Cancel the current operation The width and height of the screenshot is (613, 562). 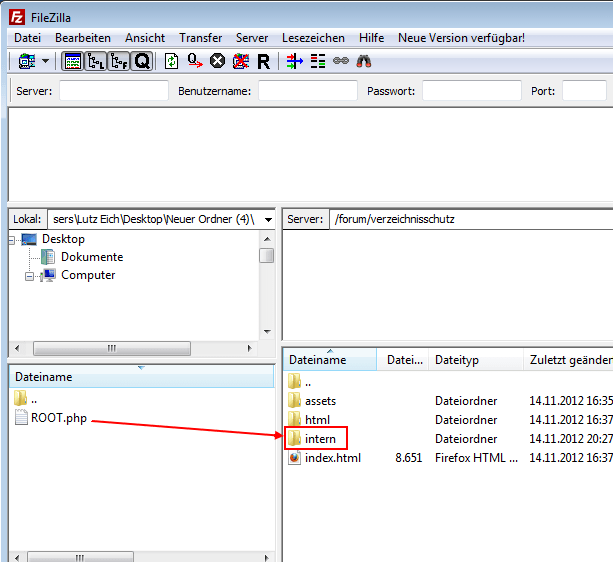217,61
